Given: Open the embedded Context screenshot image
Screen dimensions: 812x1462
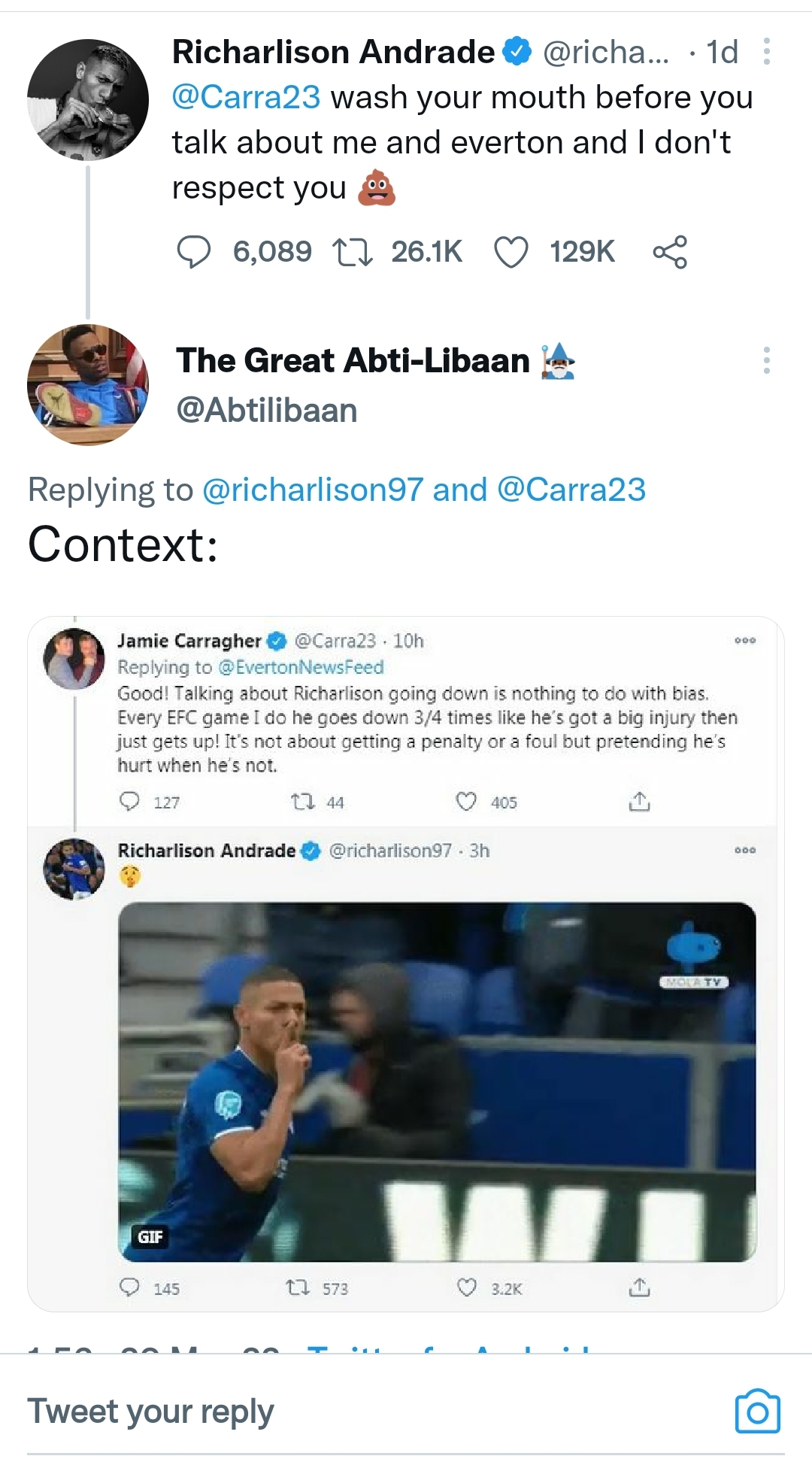Looking at the screenshot, I should click(406, 963).
